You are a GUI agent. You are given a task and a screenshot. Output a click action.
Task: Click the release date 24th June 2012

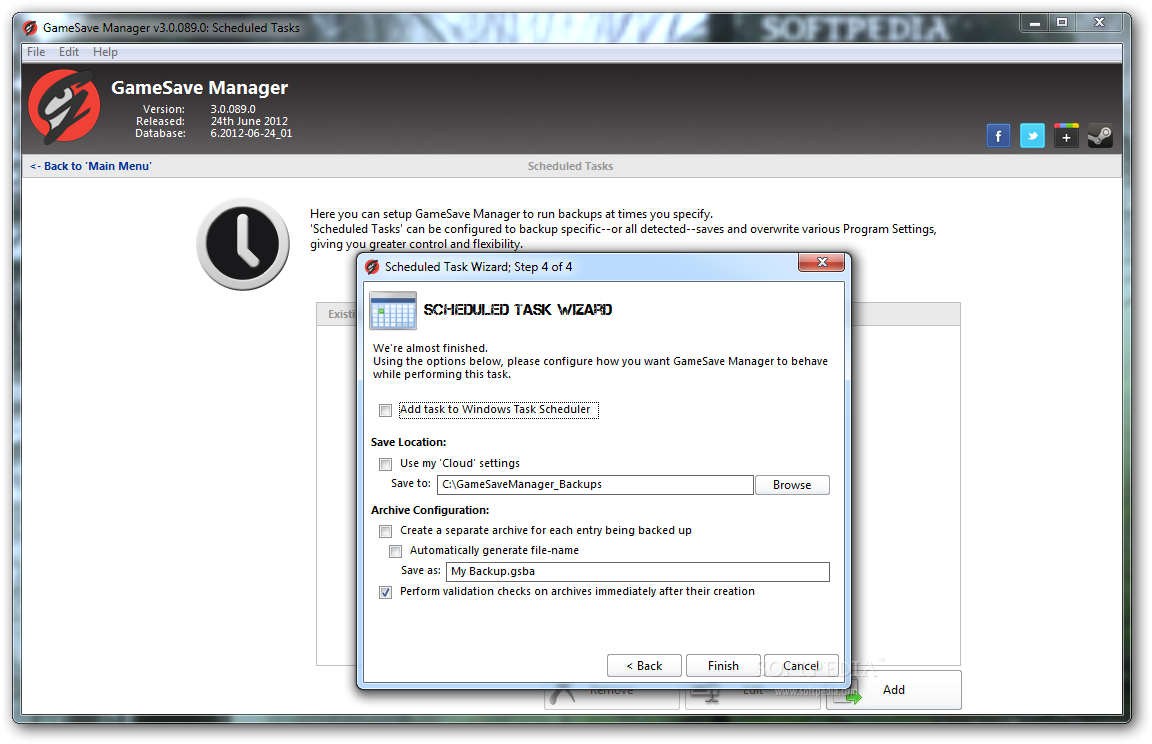point(249,121)
